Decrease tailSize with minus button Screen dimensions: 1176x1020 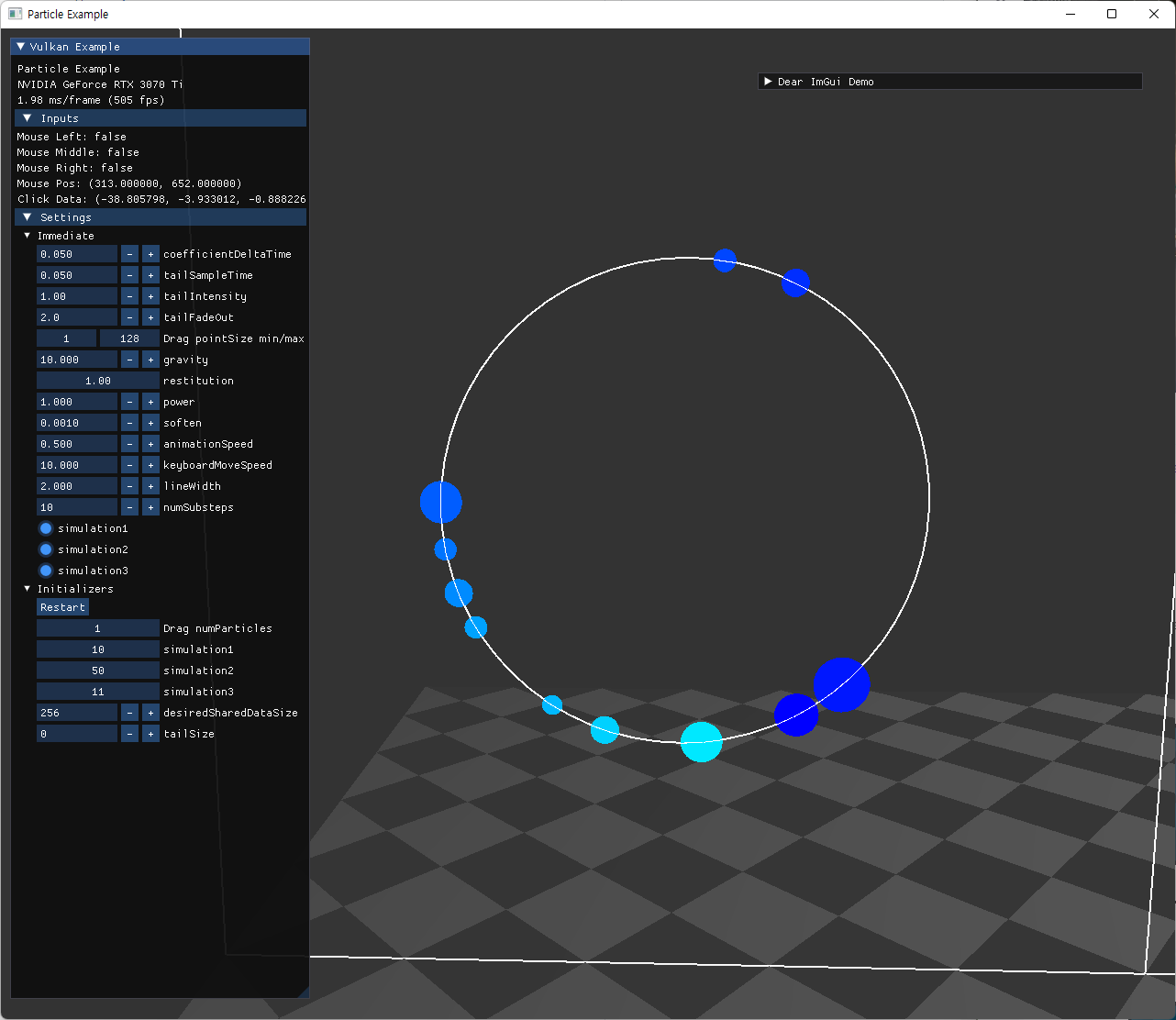click(x=129, y=734)
